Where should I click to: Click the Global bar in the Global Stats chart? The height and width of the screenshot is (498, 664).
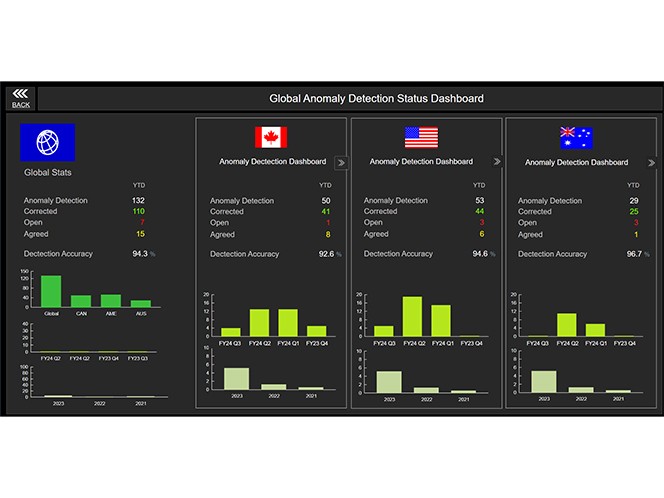click(x=50, y=290)
